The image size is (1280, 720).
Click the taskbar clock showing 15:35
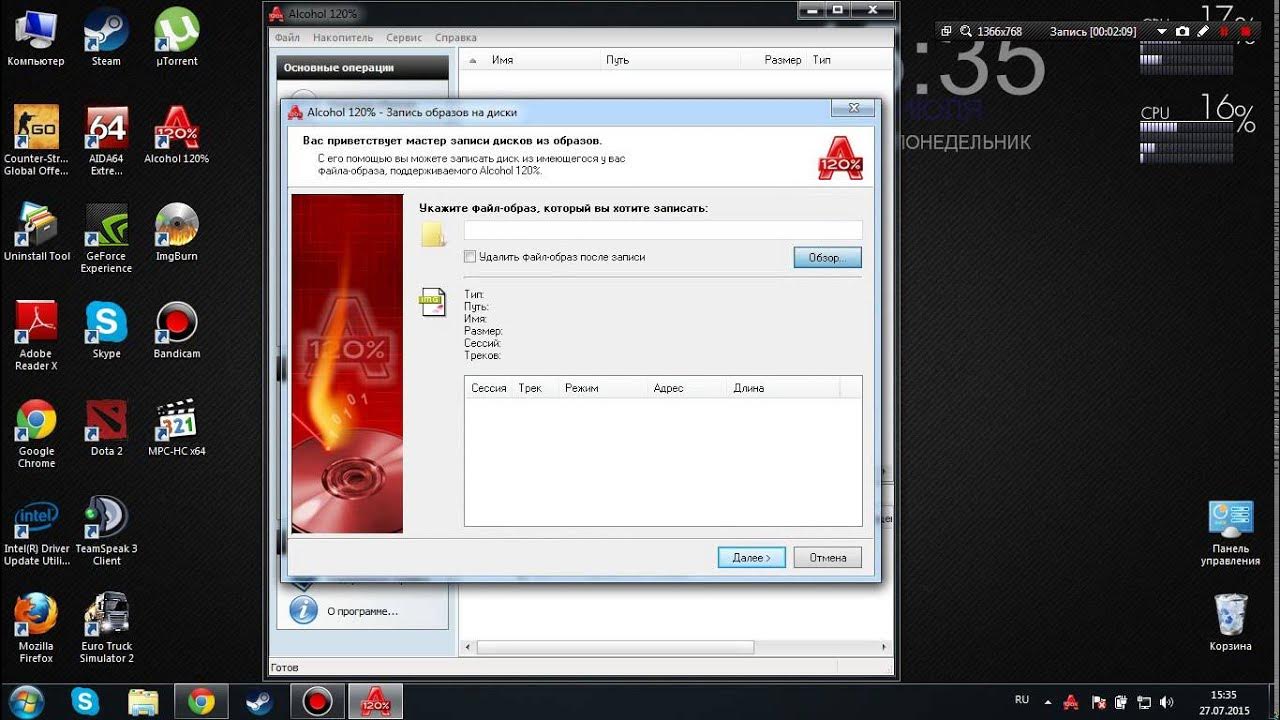[x=1223, y=702]
